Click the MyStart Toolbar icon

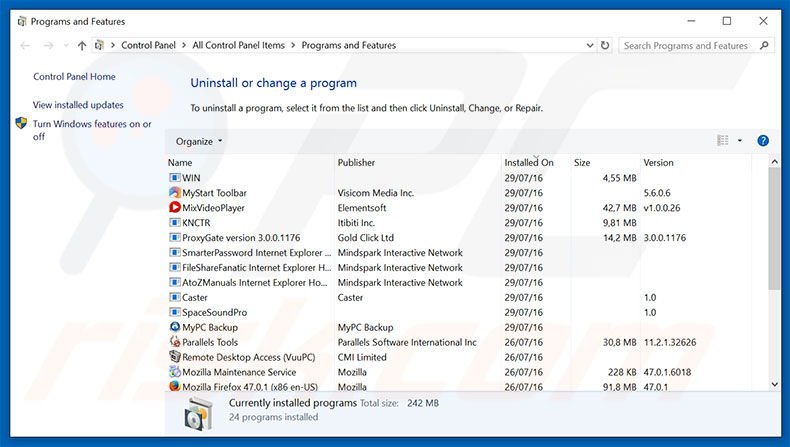174,193
